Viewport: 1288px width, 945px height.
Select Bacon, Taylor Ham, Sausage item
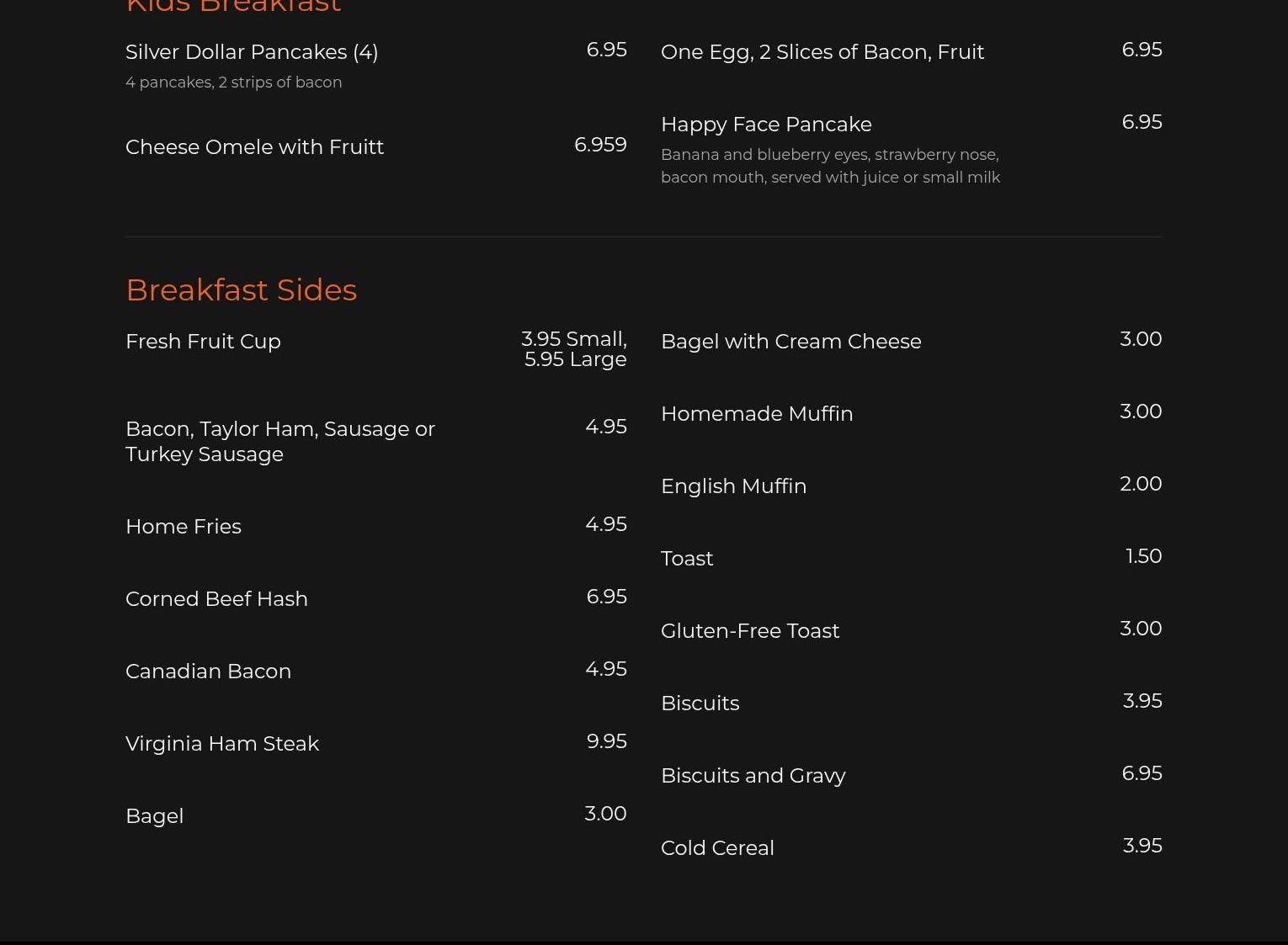point(280,441)
